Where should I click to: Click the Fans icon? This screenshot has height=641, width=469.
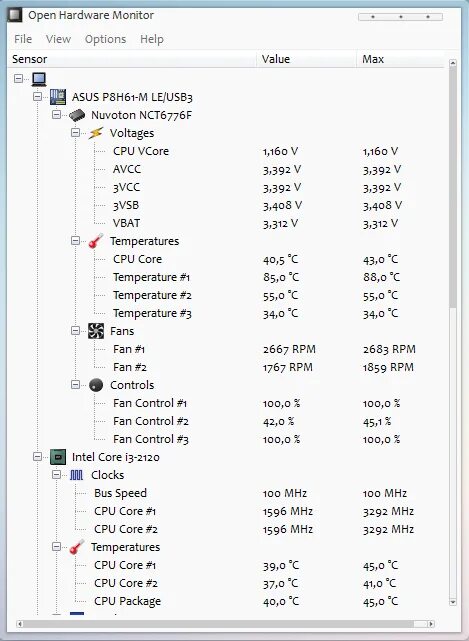pyautogui.click(x=96, y=331)
